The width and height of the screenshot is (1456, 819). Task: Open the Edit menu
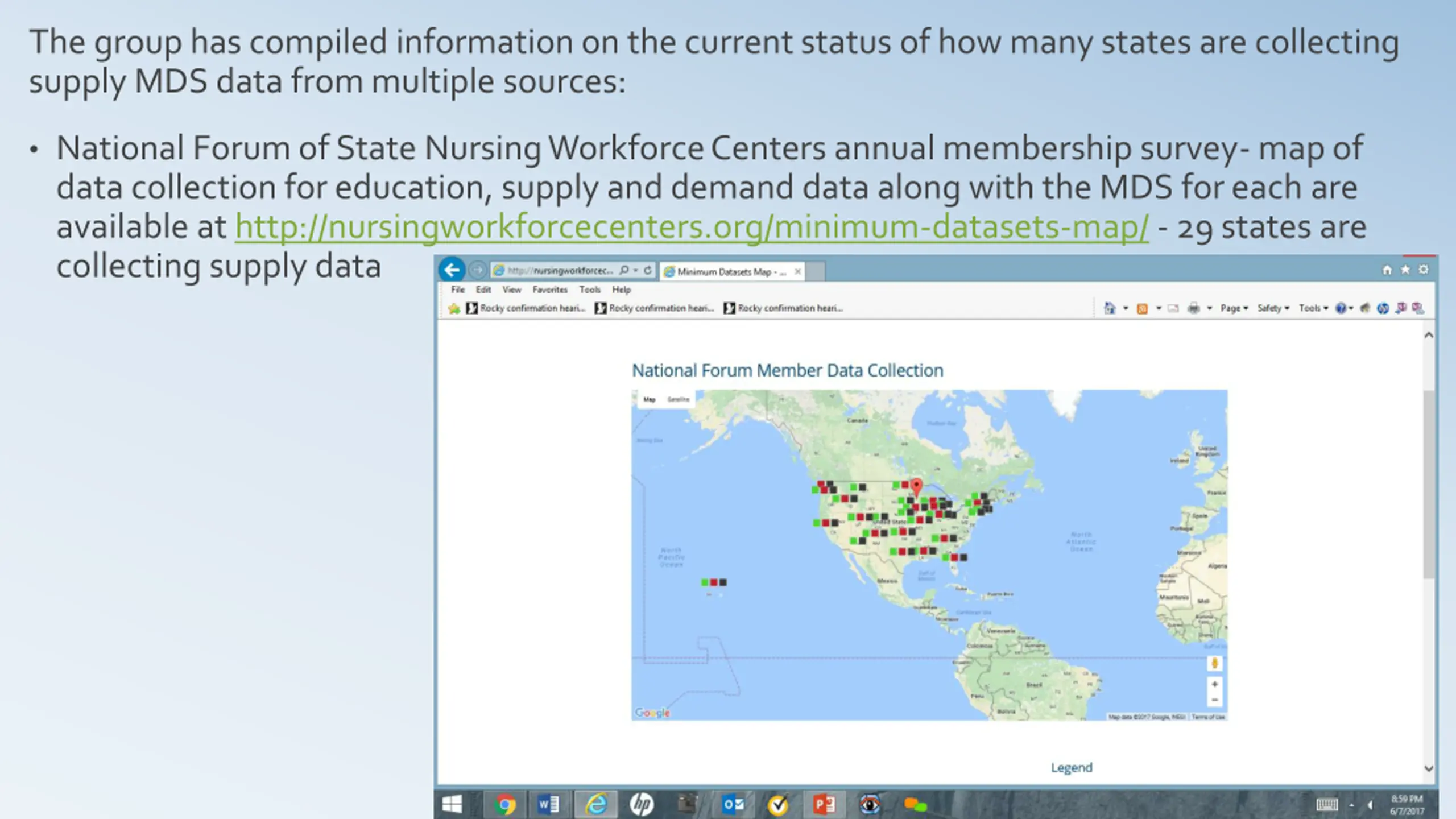(x=483, y=289)
